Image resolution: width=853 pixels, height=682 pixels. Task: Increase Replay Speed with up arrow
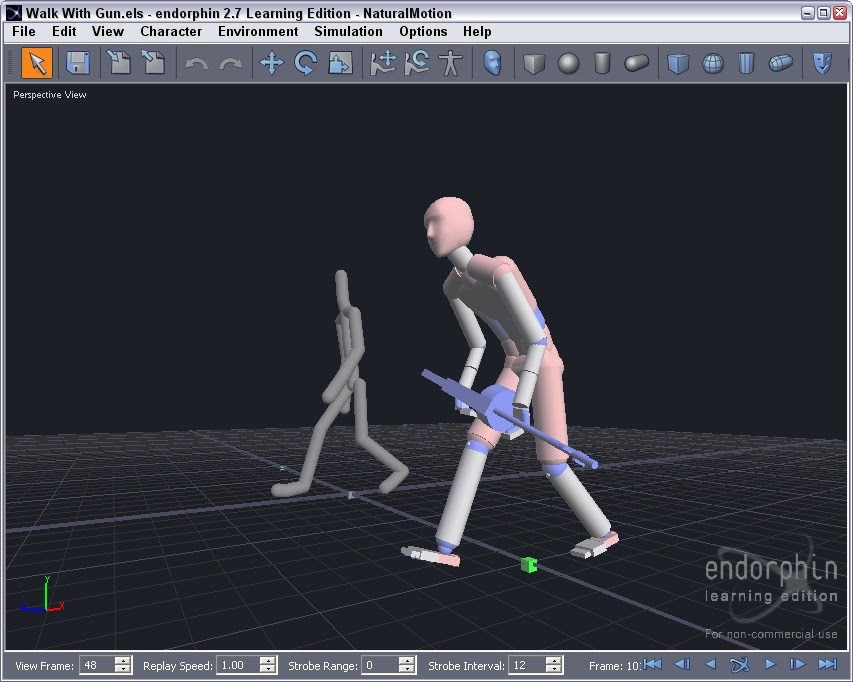(268, 660)
